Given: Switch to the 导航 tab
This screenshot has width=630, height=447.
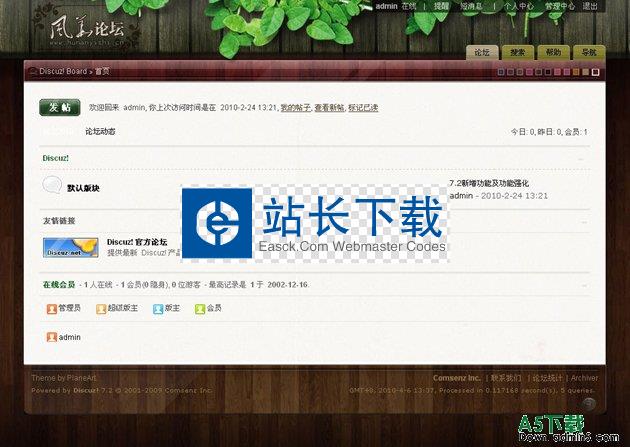Looking at the screenshot, I should [588, 52].
